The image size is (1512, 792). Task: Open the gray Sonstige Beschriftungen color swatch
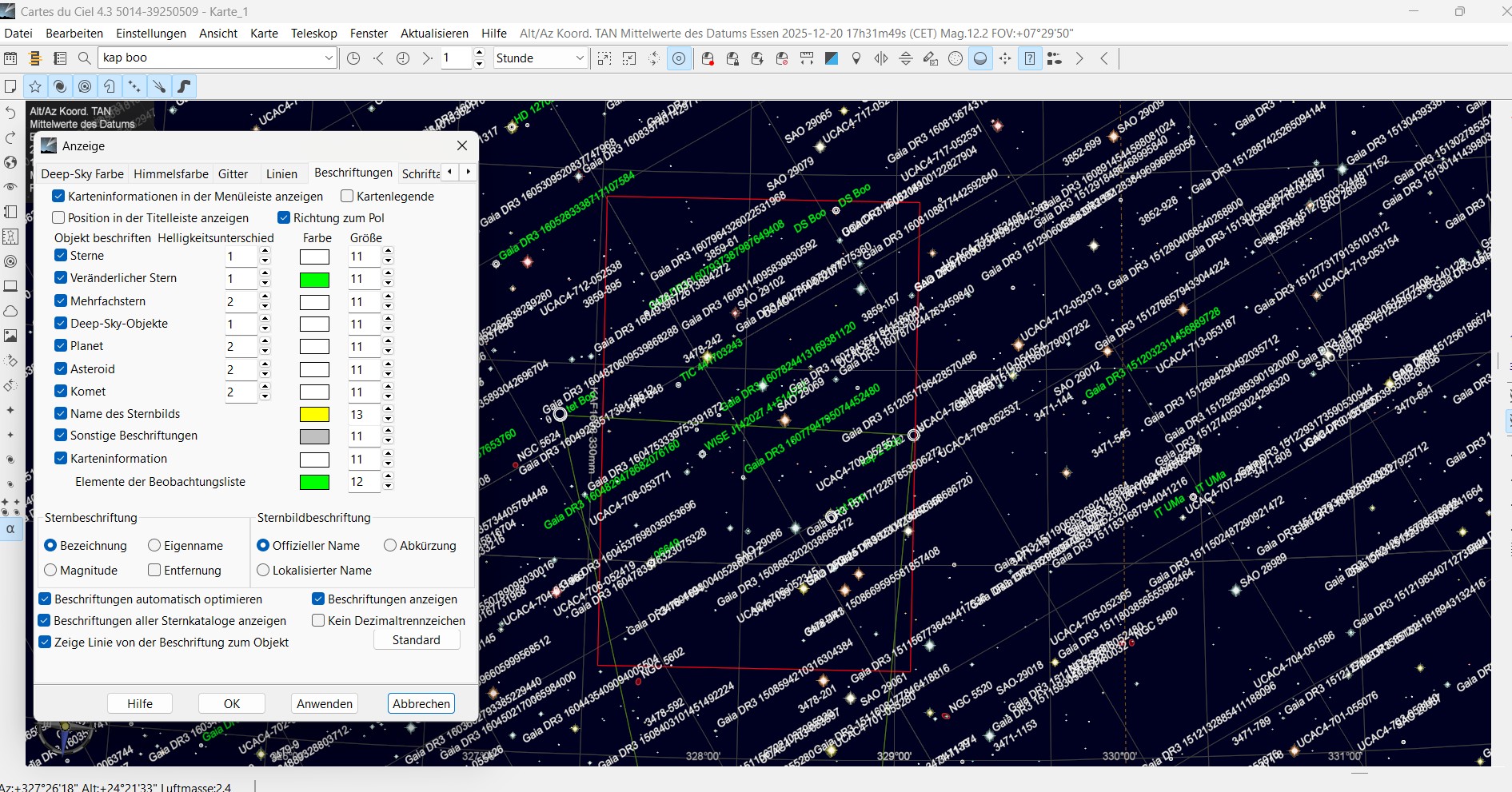pos(314,437)
